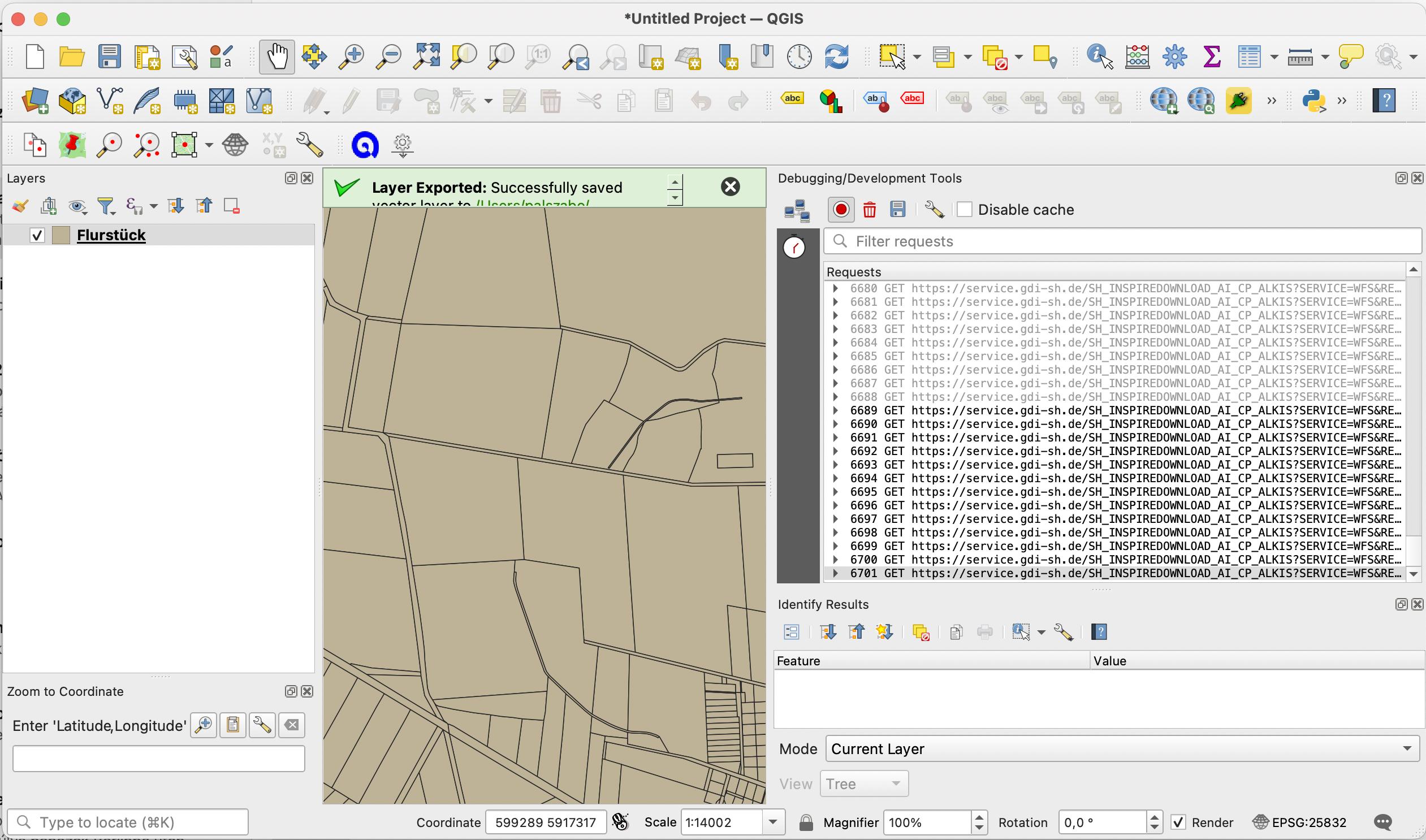Select the Pan Map tool

[278, 57]
